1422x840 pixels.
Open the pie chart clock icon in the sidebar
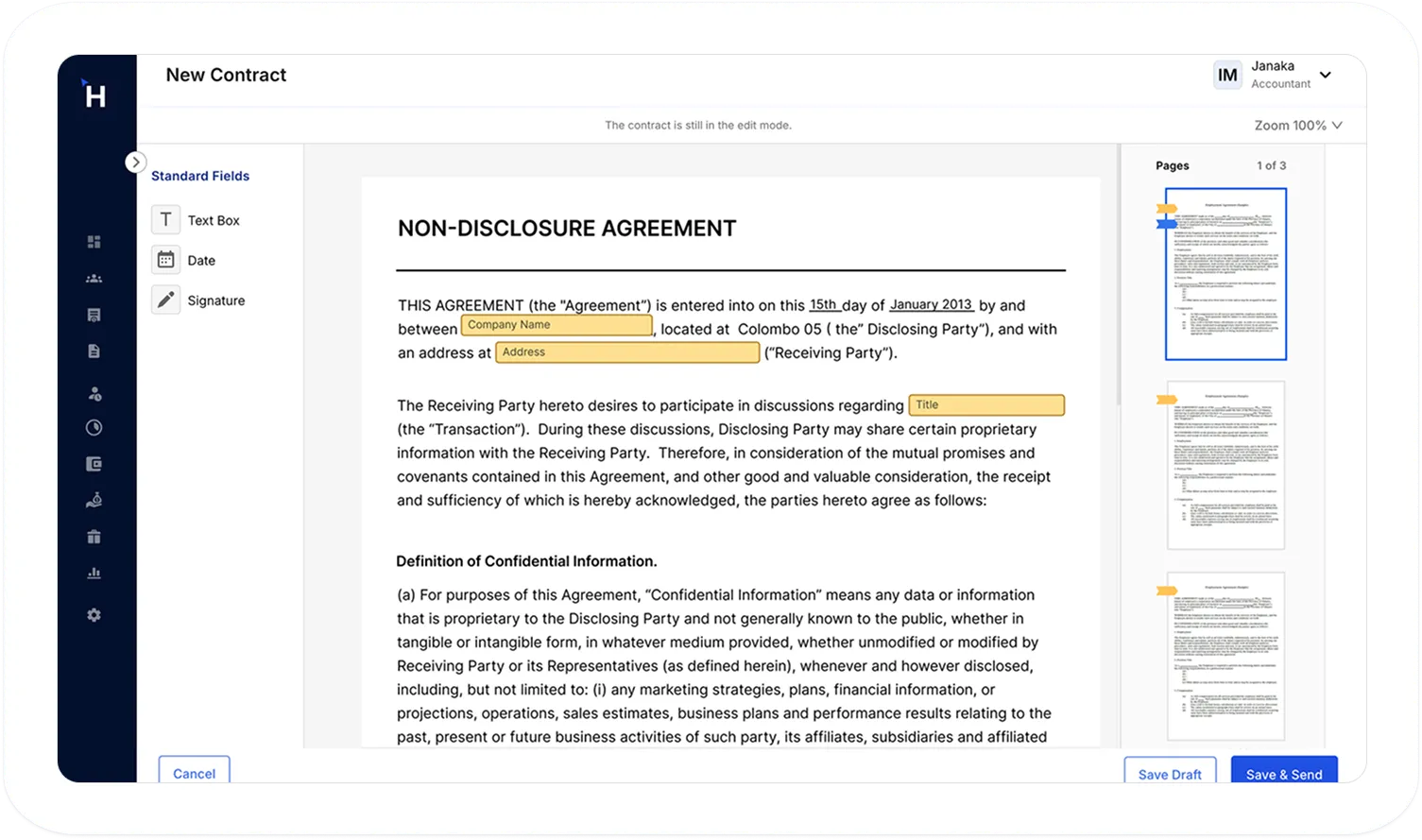(x=94, y=427)
